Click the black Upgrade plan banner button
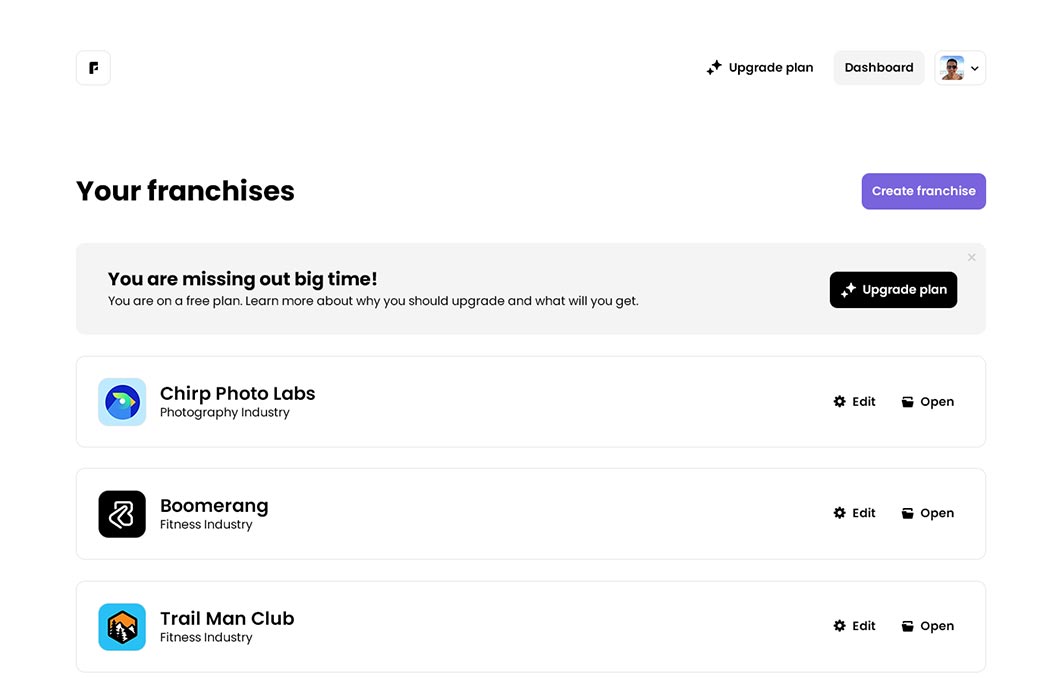 (x=893, y=290)
